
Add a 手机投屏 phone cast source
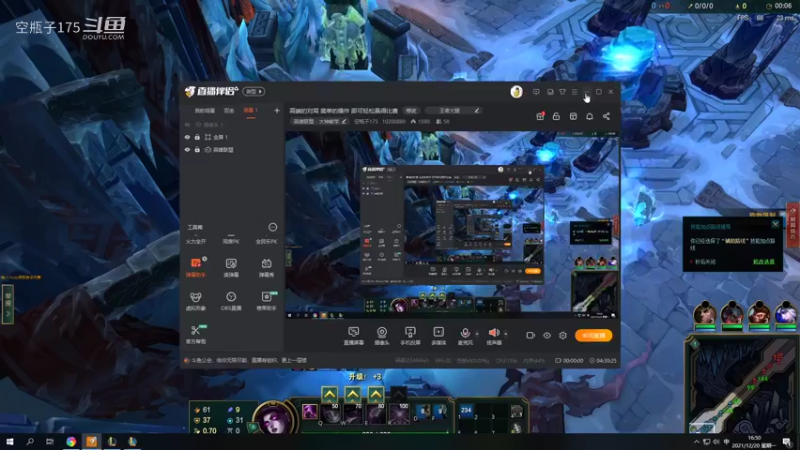coord(410,336)
